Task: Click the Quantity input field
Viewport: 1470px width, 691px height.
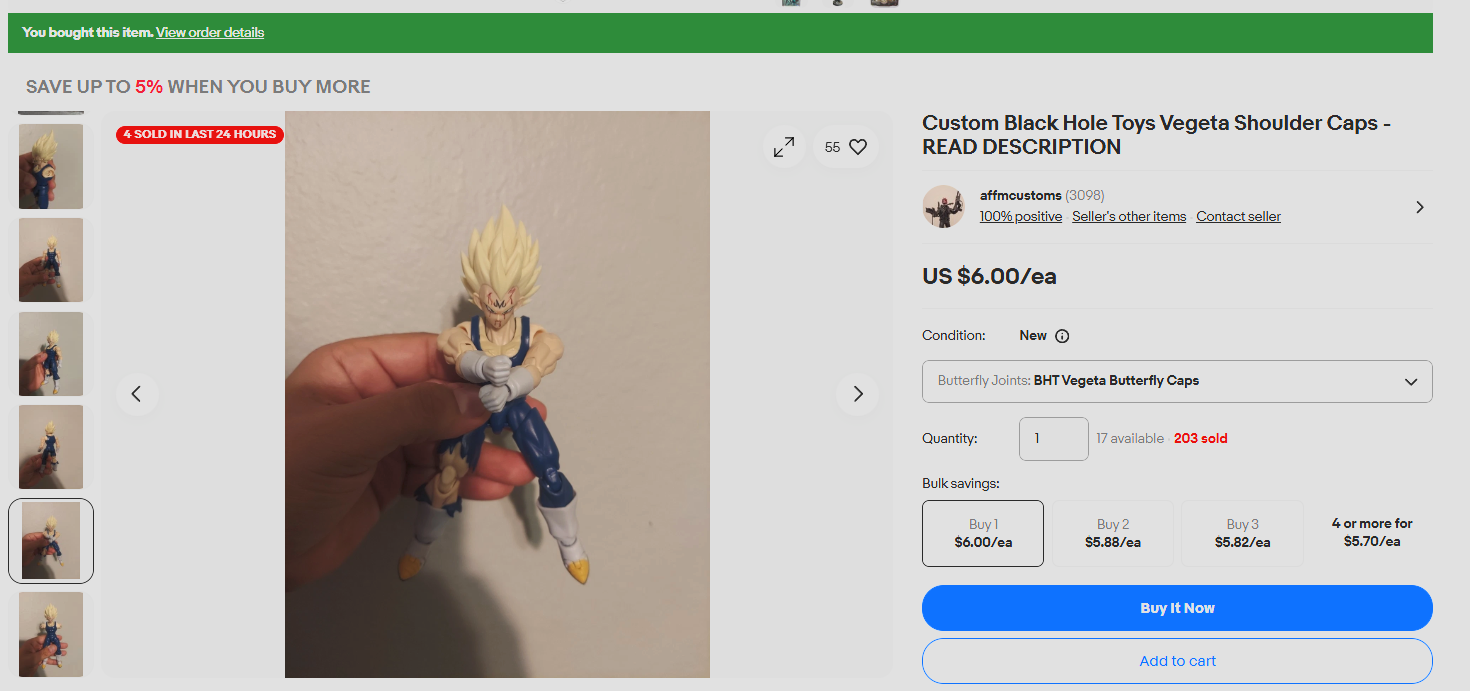Action: pos(1054,439)
